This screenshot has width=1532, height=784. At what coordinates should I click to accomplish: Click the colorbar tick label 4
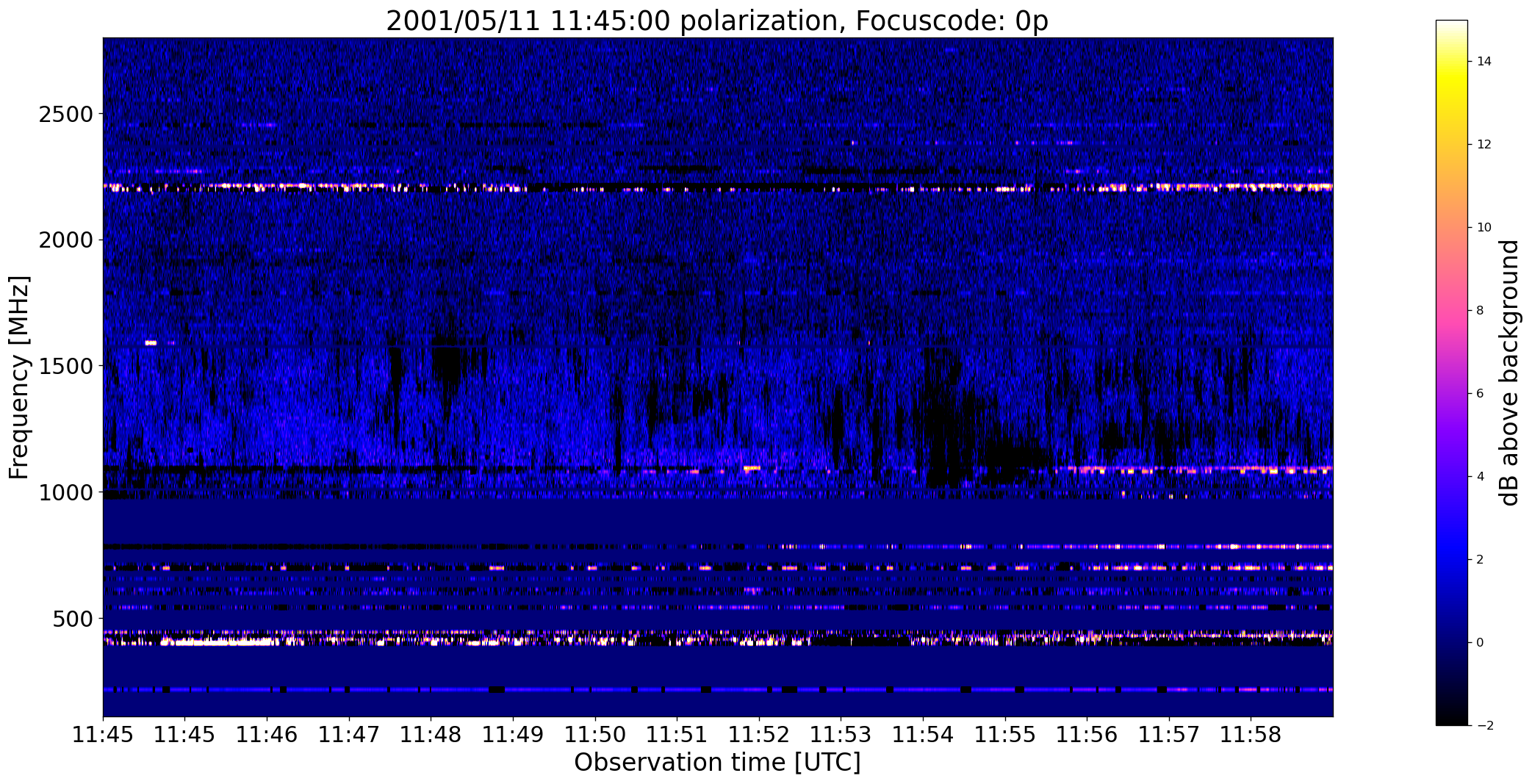(x=1480, y=477)
